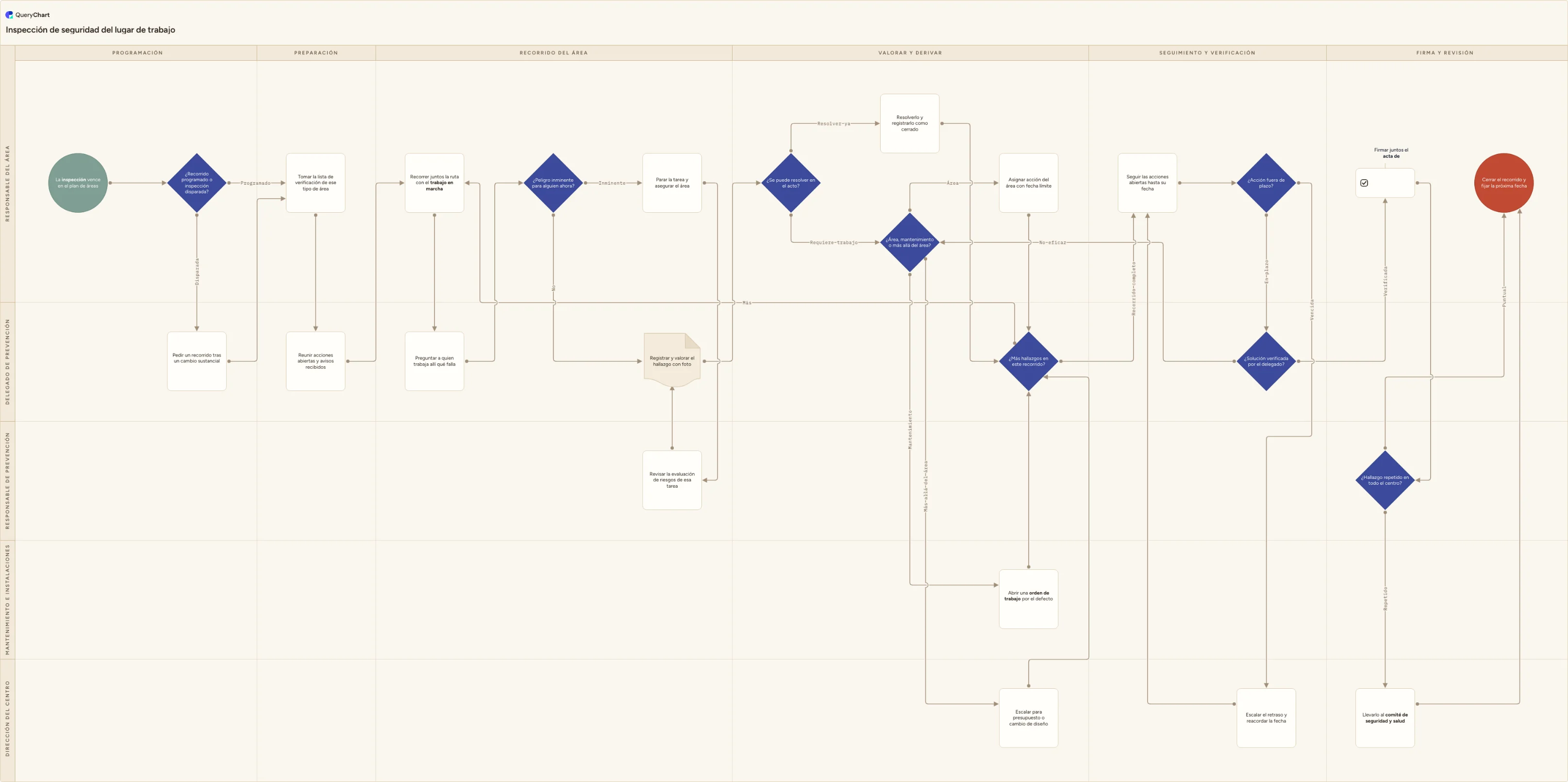
Task: Select the 'Dirección del centro' lane label
Action: pos(7,719)
